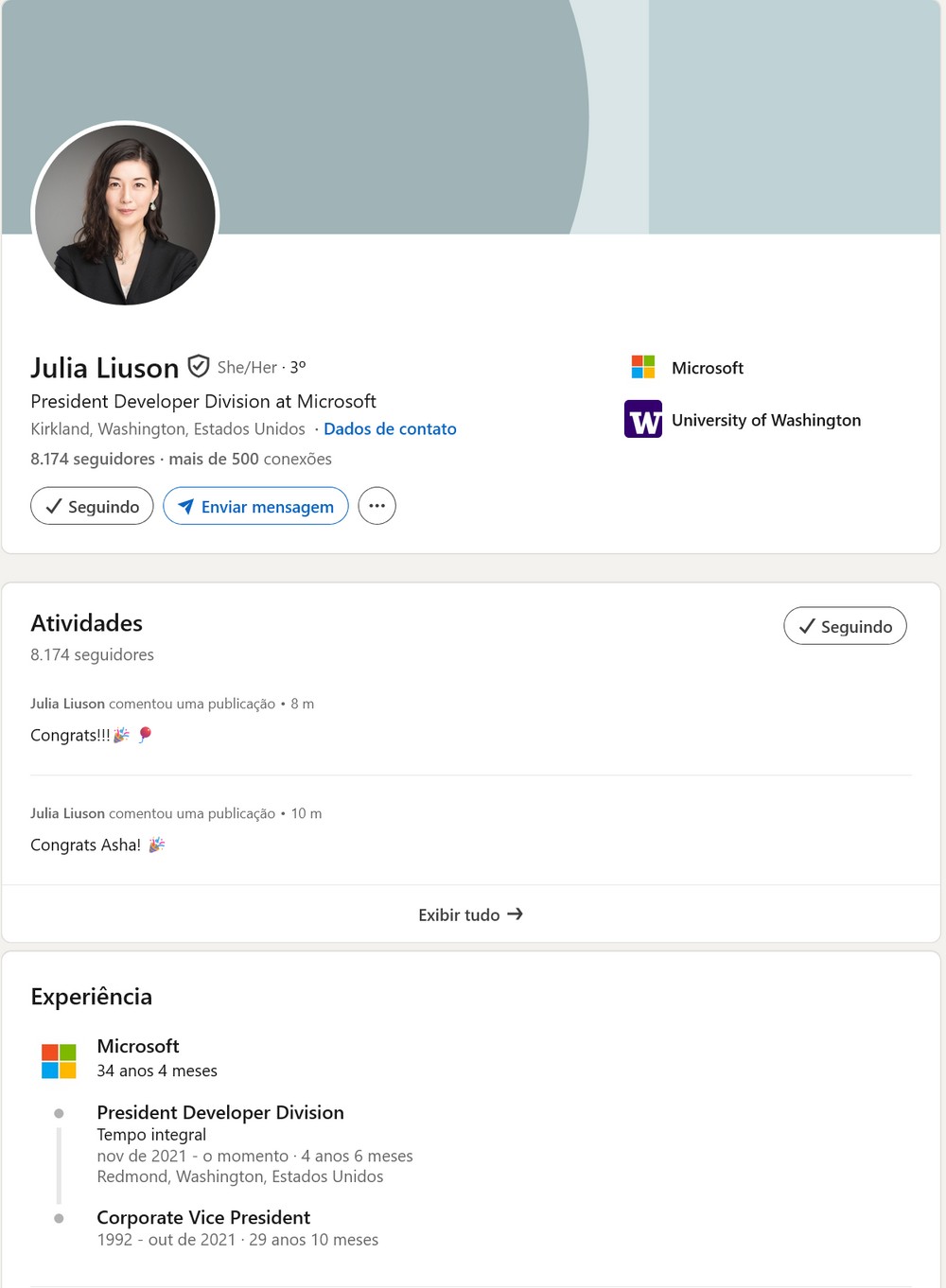Screen dimensions: 946x1288
Task: Click the verified shield badge beside the name
Action: [198, 366]
